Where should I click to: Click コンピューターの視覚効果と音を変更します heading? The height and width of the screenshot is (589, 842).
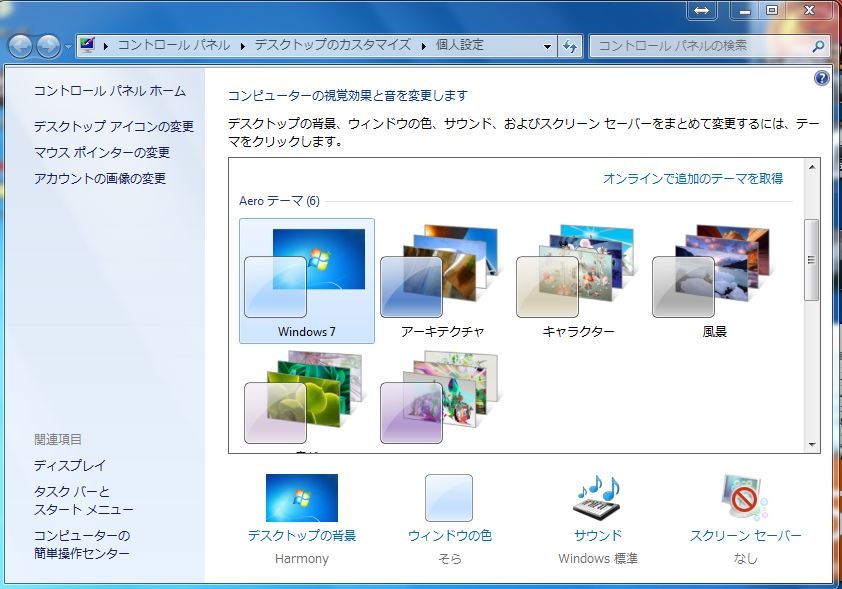(348, 96)
